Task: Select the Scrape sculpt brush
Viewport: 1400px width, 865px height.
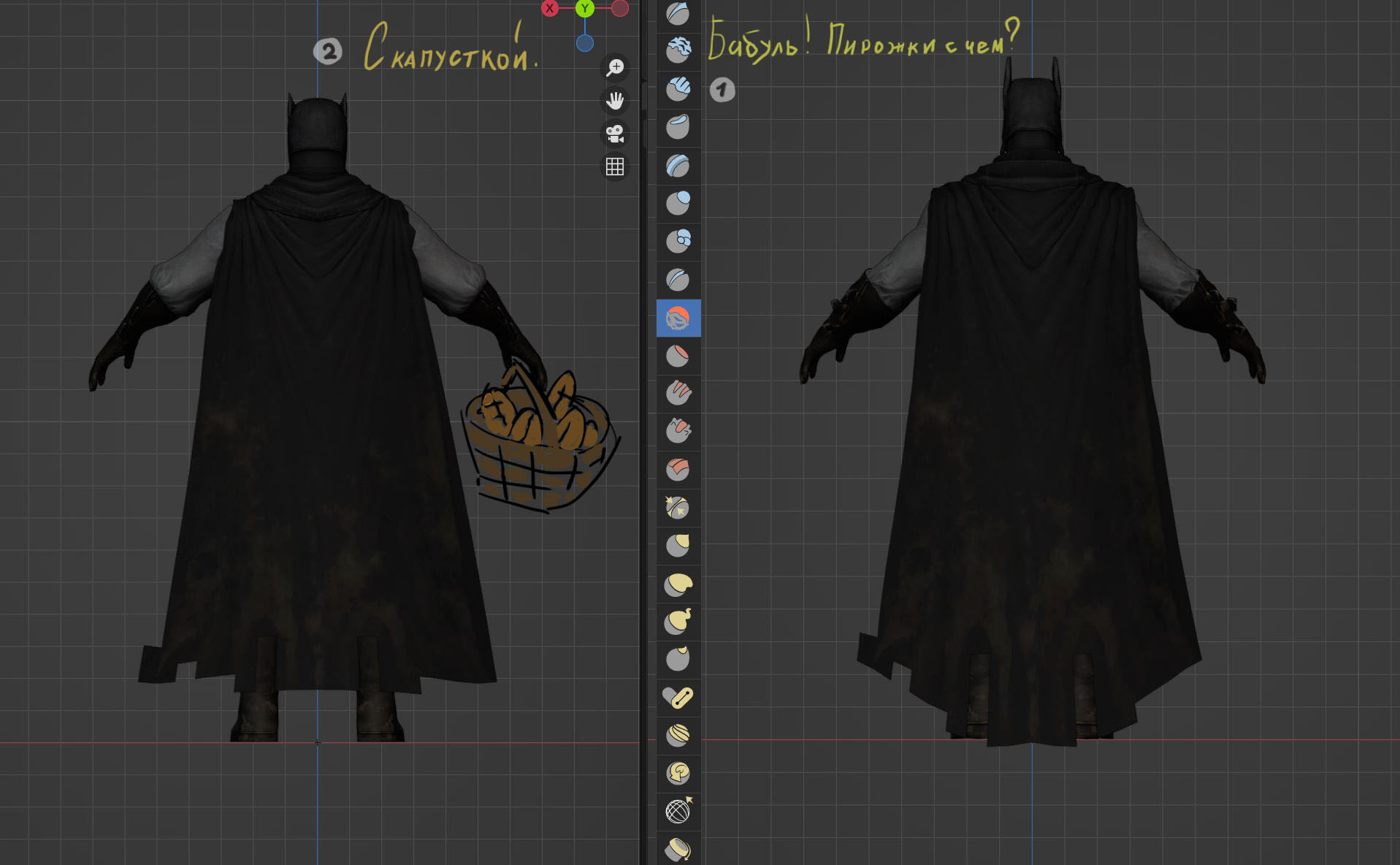Action: coord(678,431)
